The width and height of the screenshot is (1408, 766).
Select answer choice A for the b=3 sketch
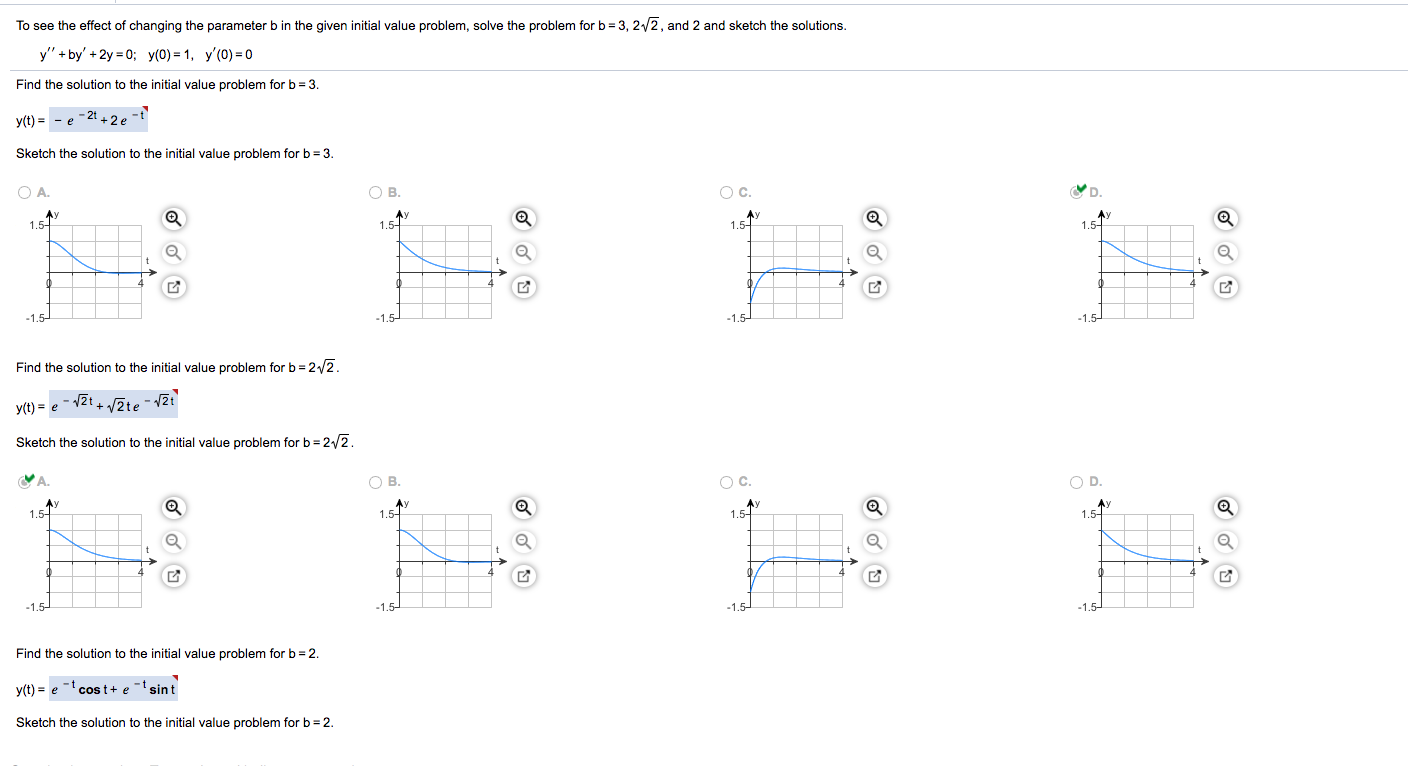[23, 192]
